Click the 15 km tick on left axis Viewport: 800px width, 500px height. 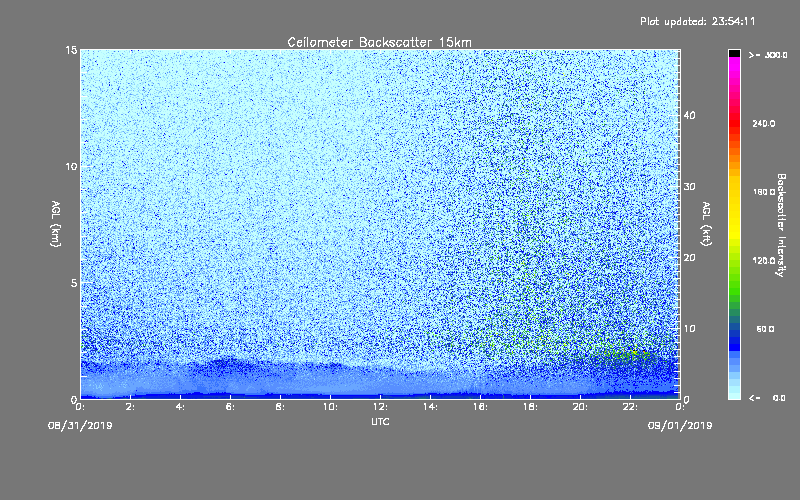(71, 50)
